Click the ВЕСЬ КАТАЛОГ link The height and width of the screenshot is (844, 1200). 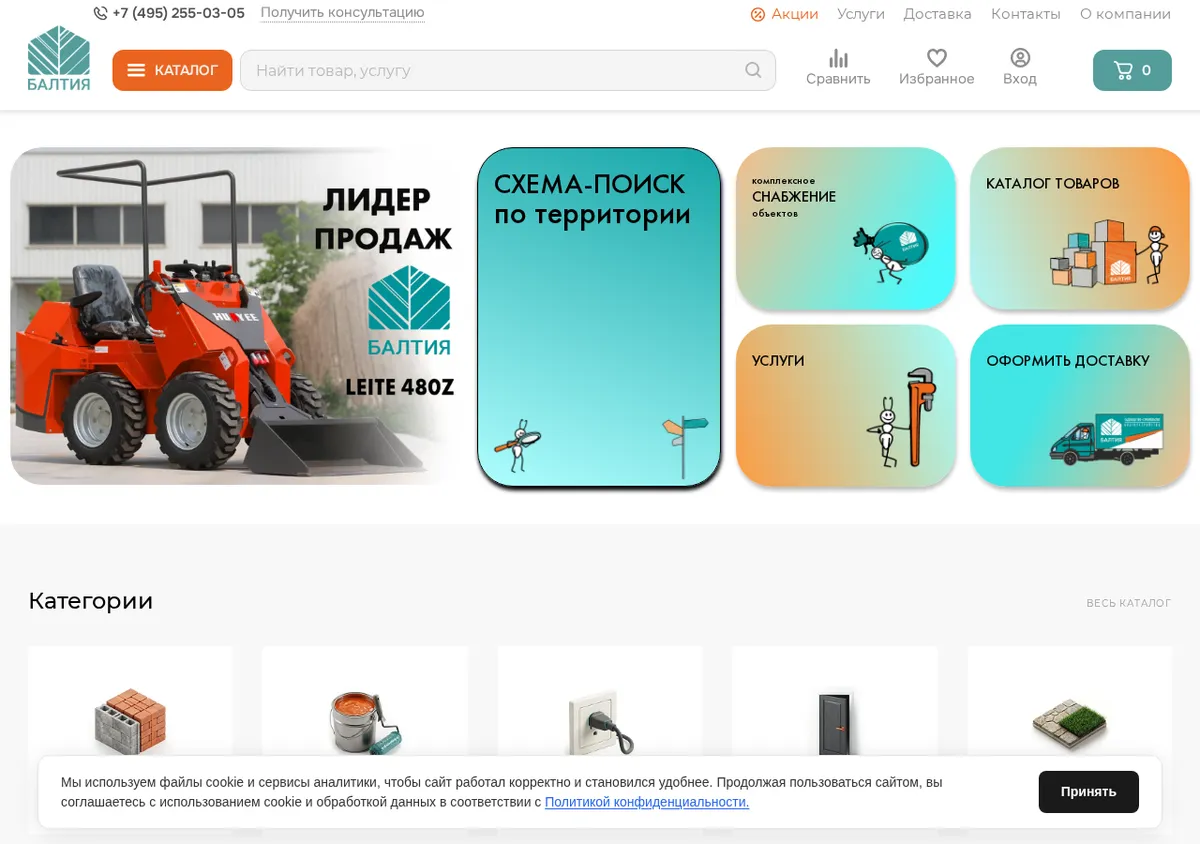[1128, 603]
